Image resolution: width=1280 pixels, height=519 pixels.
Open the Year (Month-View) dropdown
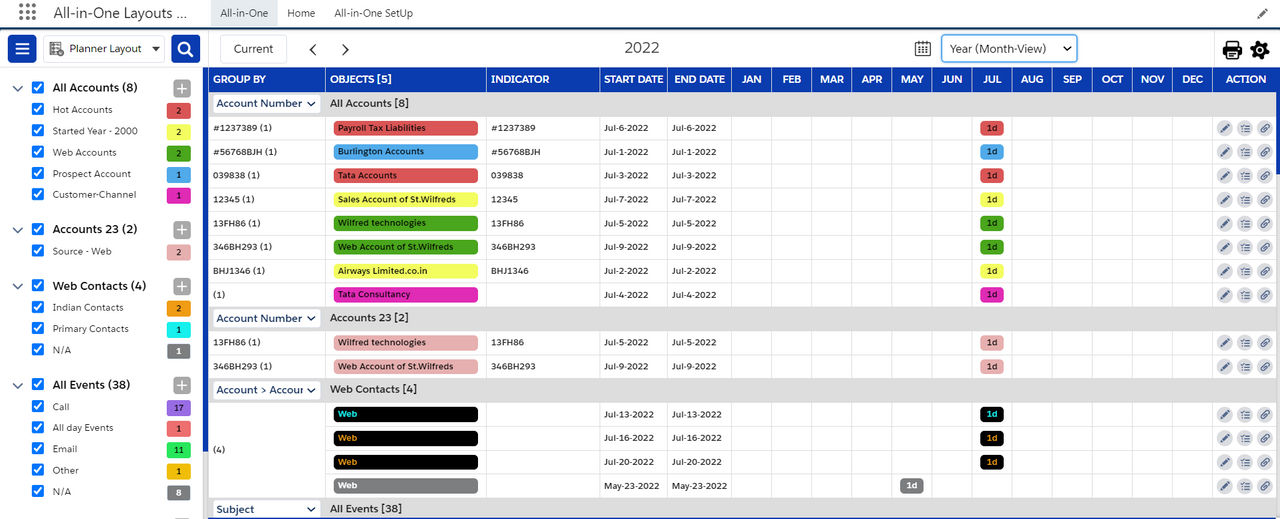tap(1009, 48)
